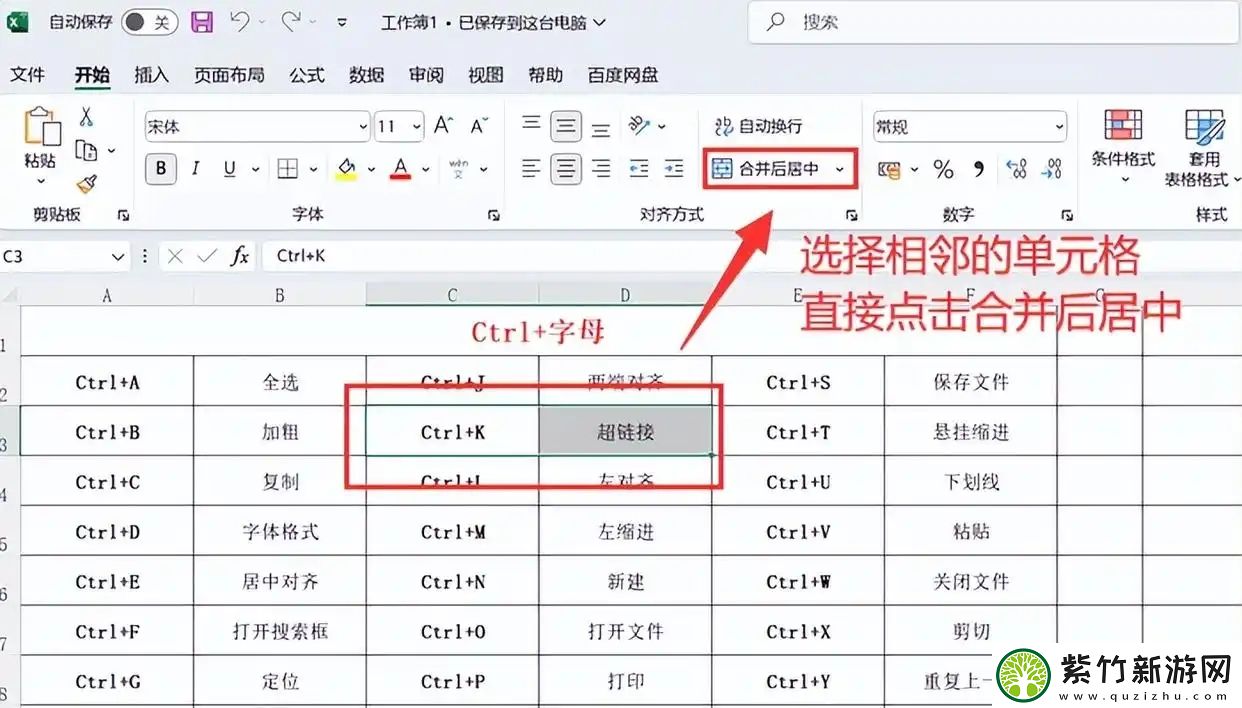Viewport: 1242px width, 708px height.
Task: Click the Paste clipboard icon
Action: (x=41, y=127)
